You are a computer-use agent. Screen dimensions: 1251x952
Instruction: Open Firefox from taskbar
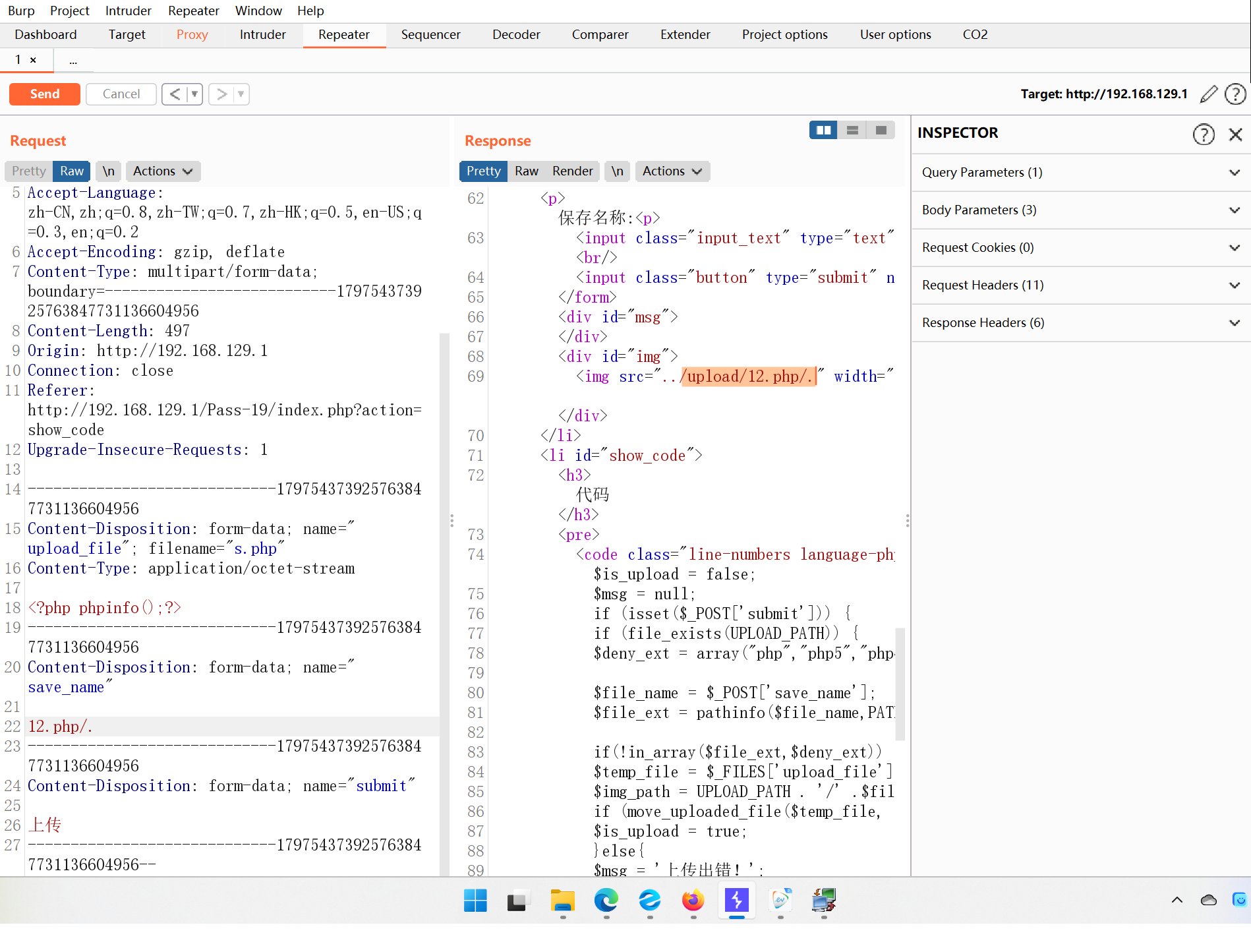[693, 901]
